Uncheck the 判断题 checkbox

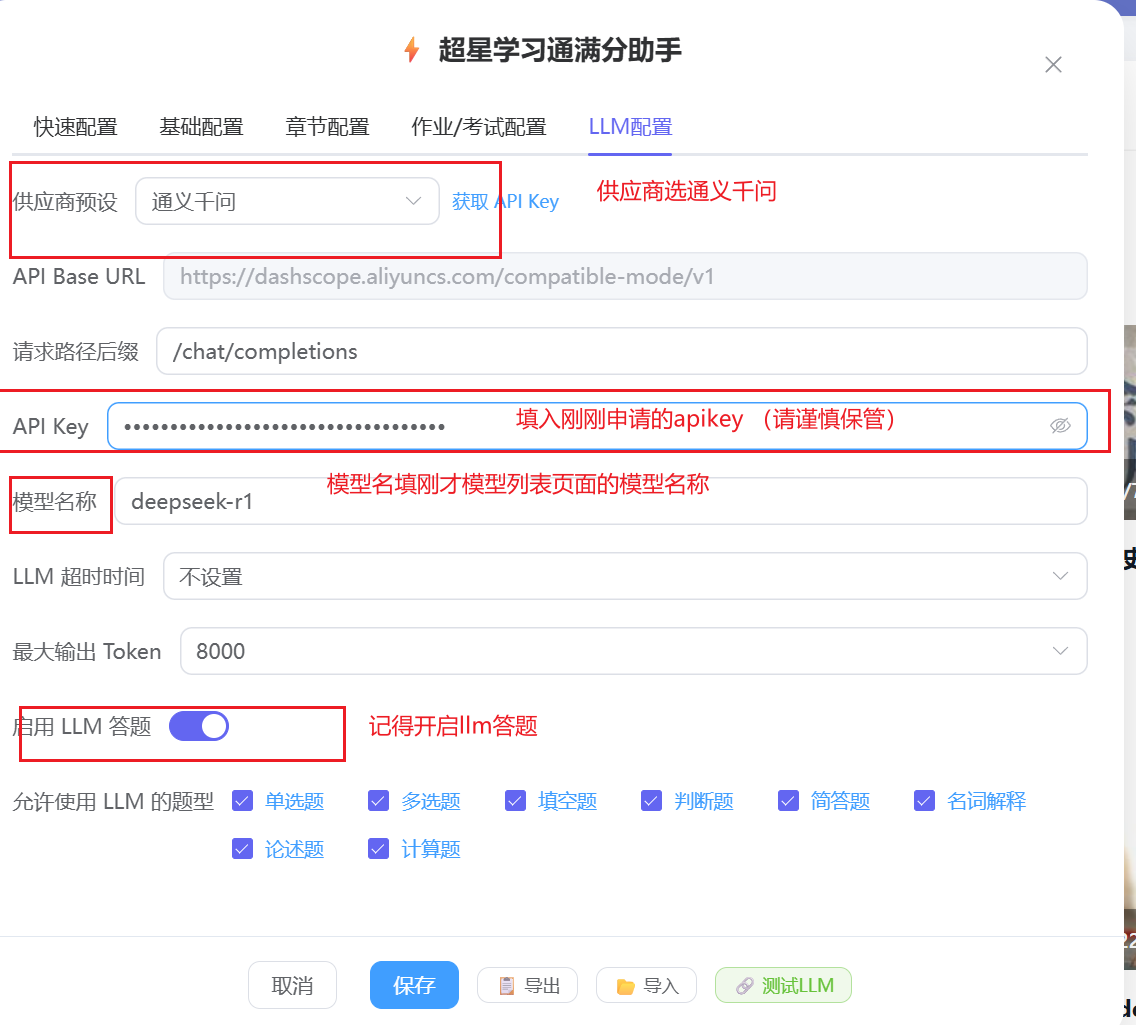pos(651,801)
